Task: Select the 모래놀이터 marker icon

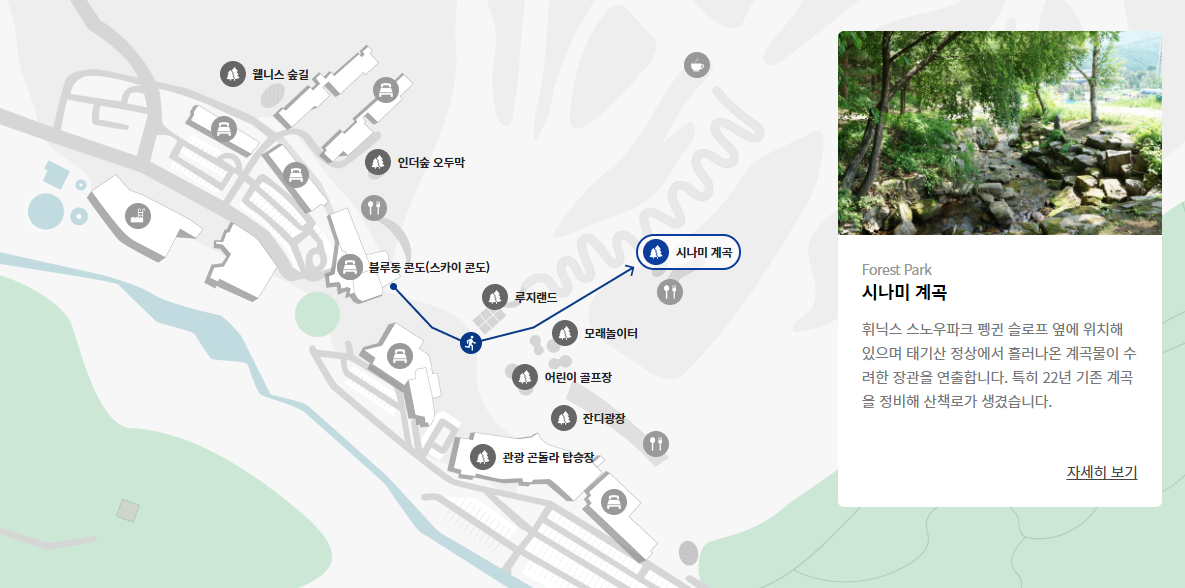Action: pyautogui.click(x=565, y=333)
